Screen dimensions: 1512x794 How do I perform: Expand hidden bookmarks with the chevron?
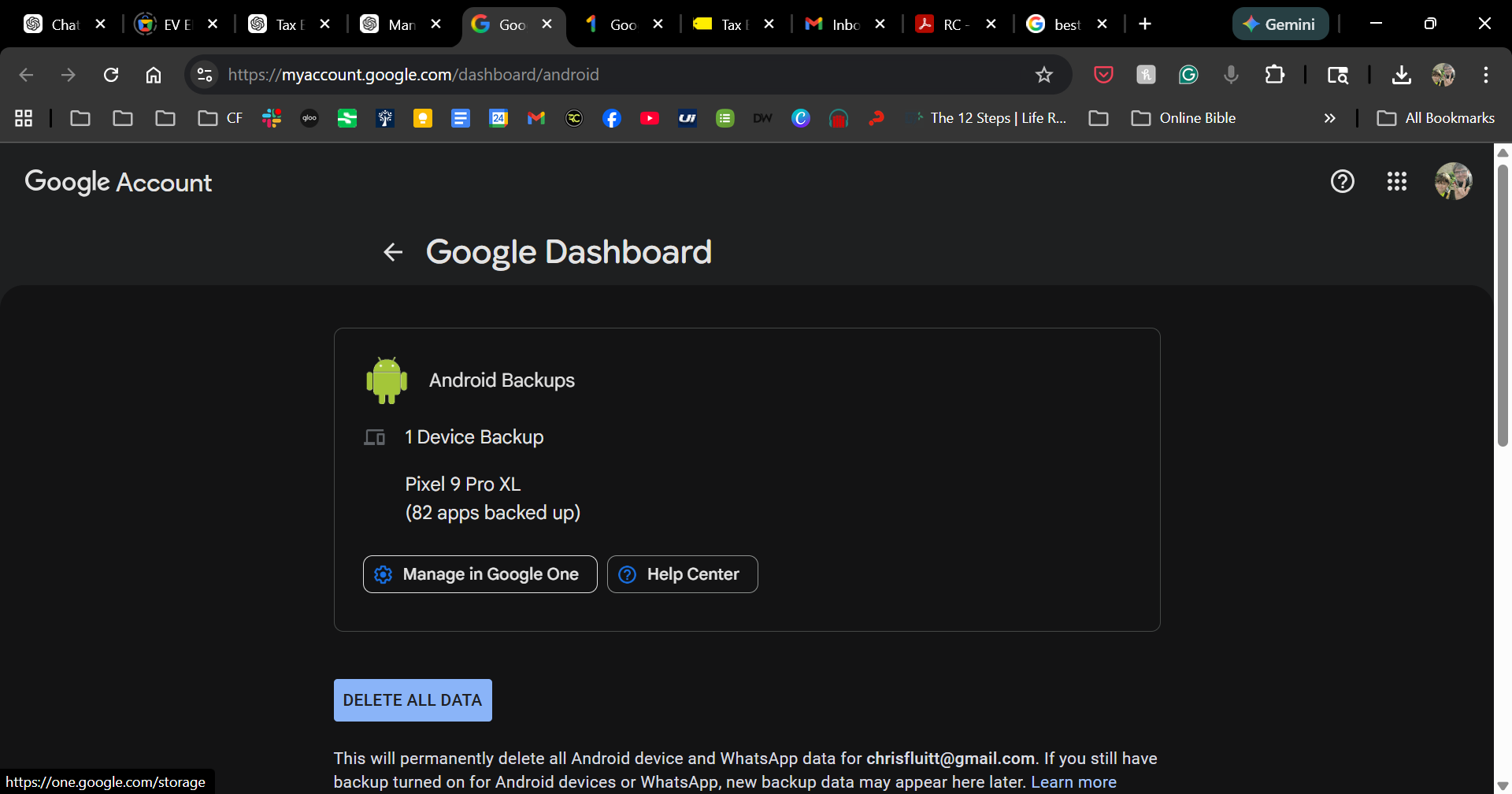click(1329, 118)
